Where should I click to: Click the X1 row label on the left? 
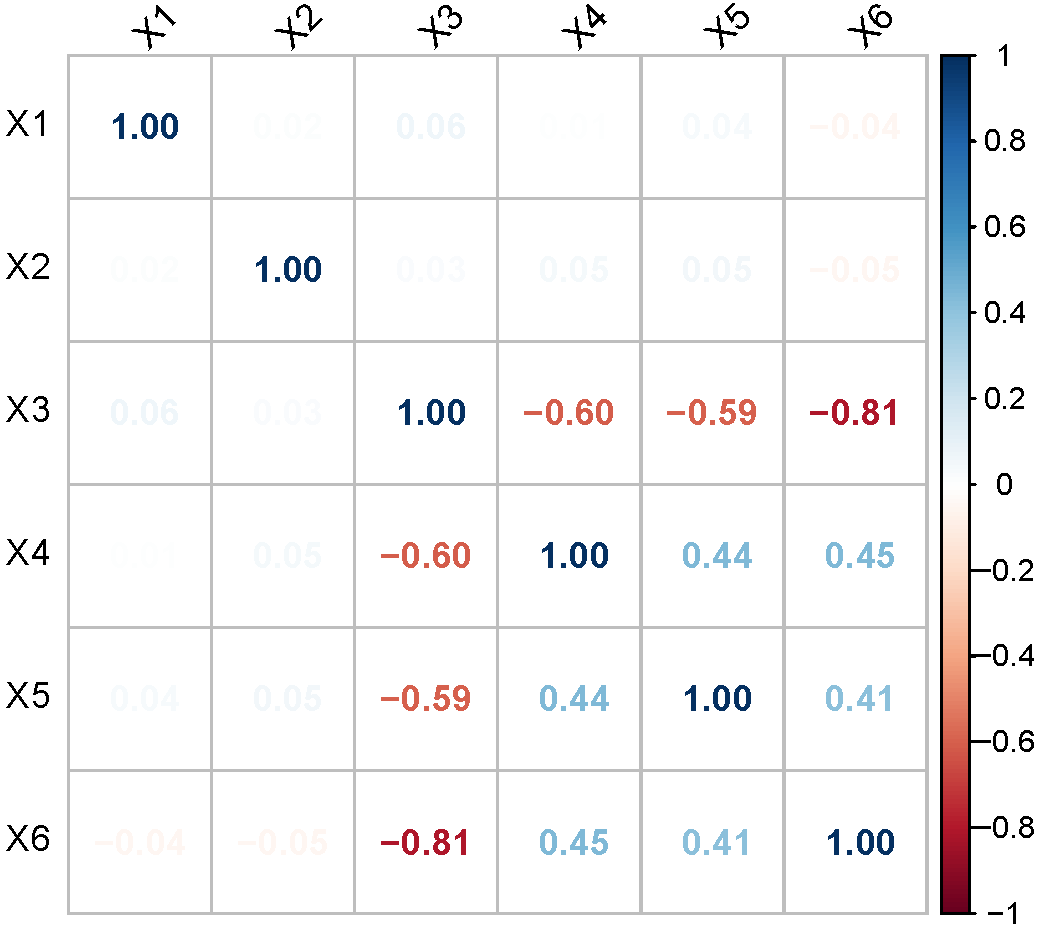[28, 123]
